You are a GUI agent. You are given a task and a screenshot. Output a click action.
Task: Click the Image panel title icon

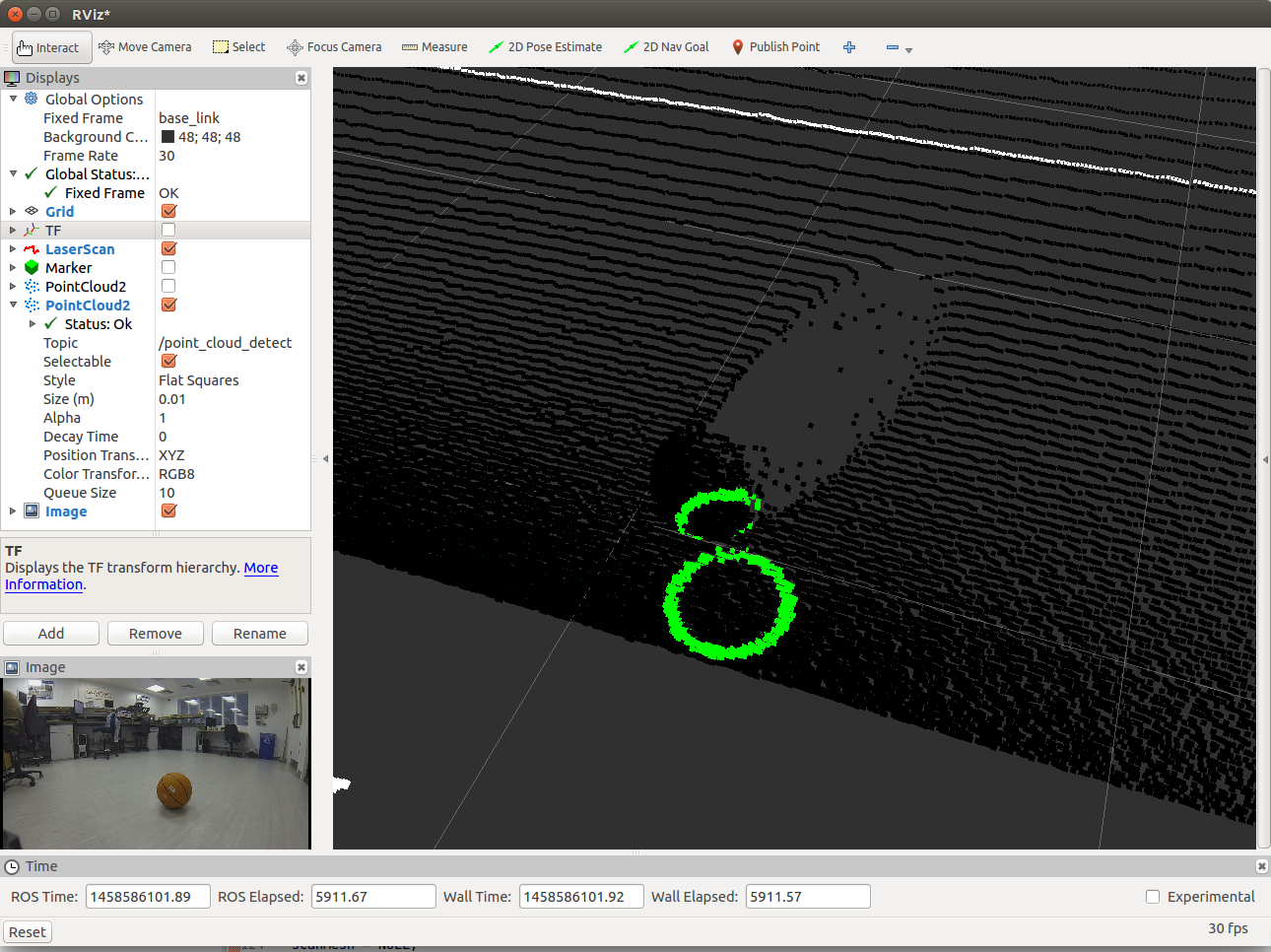click(12, 667)
